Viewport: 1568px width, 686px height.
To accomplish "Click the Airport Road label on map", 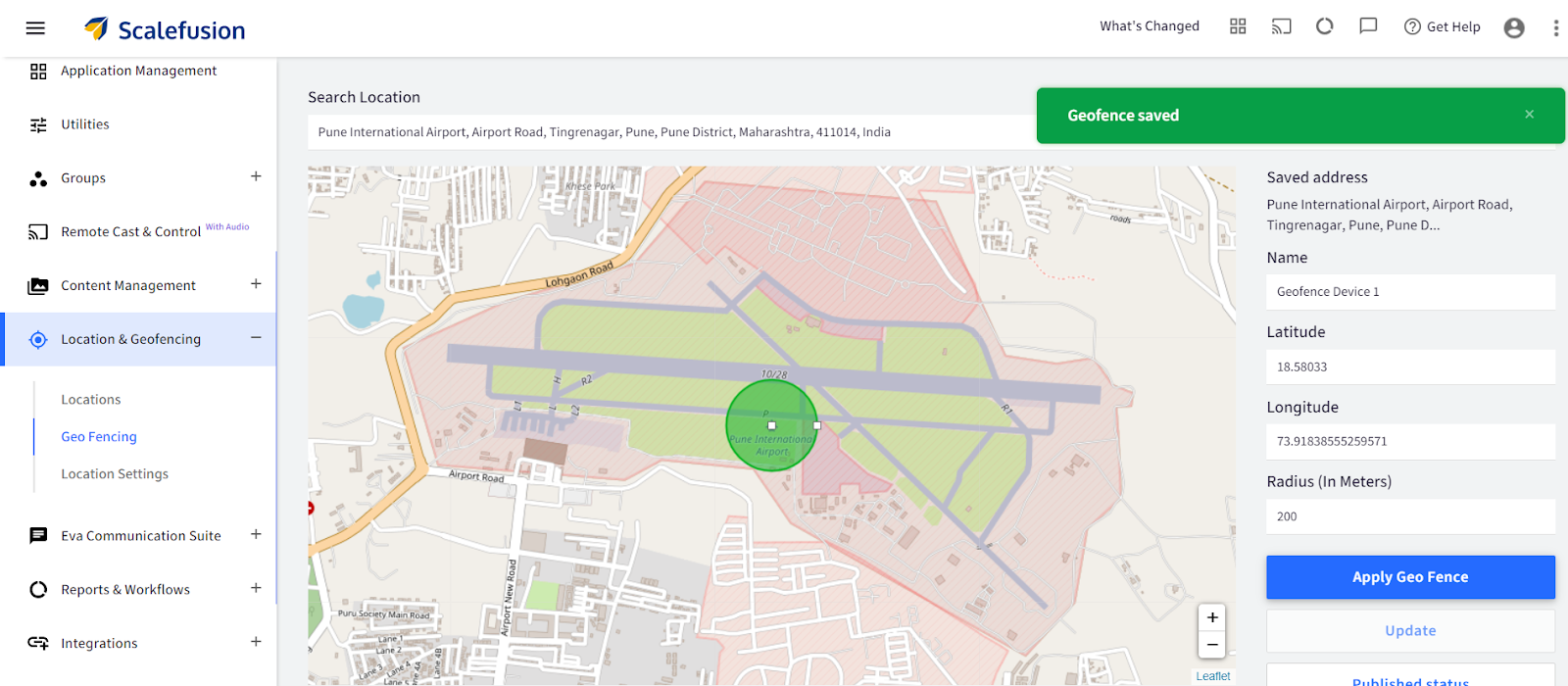I will 476,476.
